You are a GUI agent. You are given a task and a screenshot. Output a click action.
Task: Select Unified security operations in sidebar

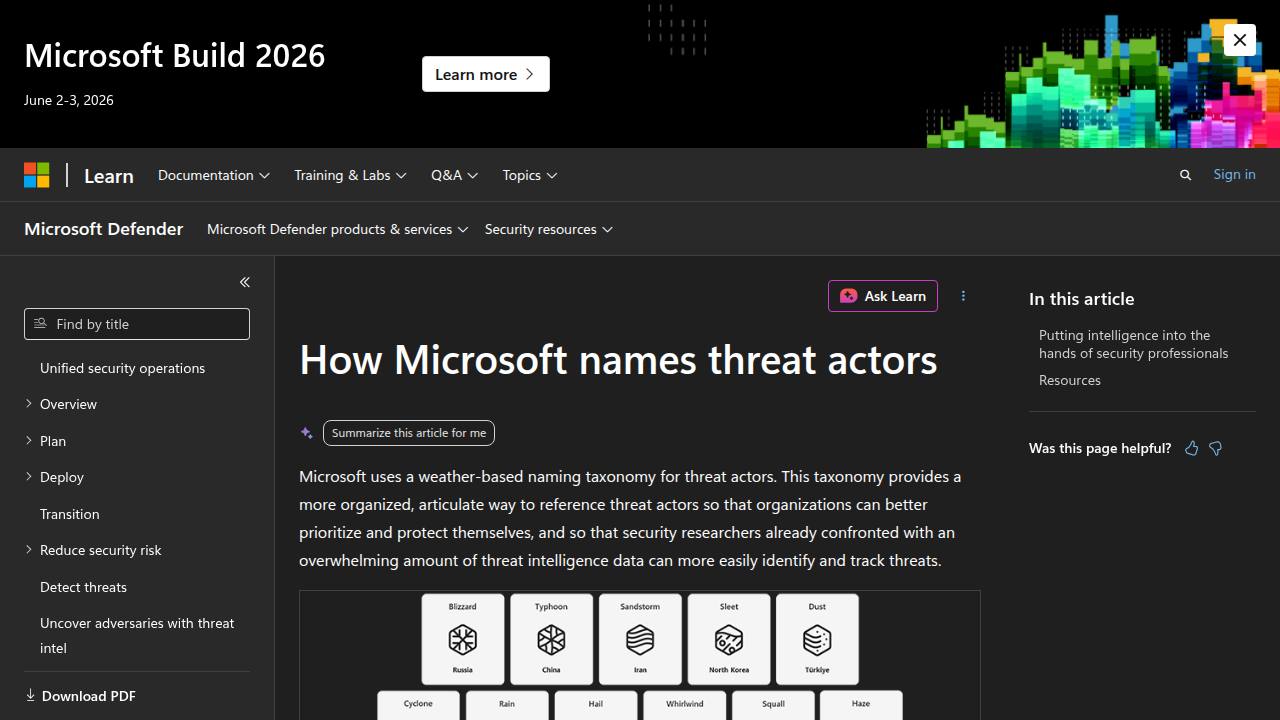click(x=122, y=368)
